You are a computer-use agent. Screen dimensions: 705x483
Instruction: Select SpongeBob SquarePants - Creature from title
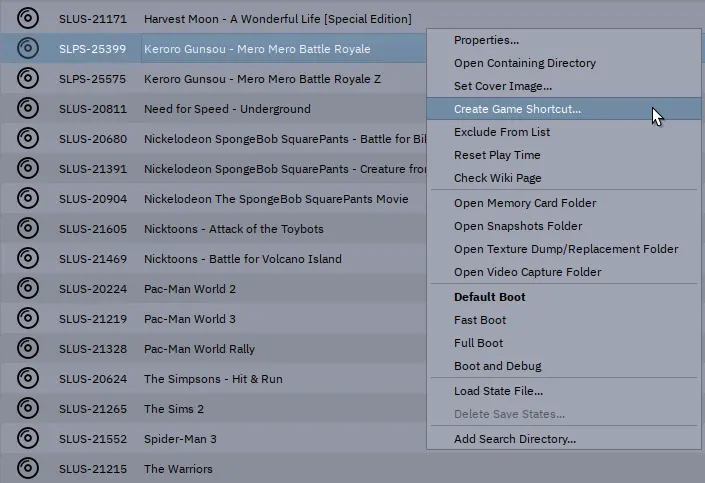(285, 169)
